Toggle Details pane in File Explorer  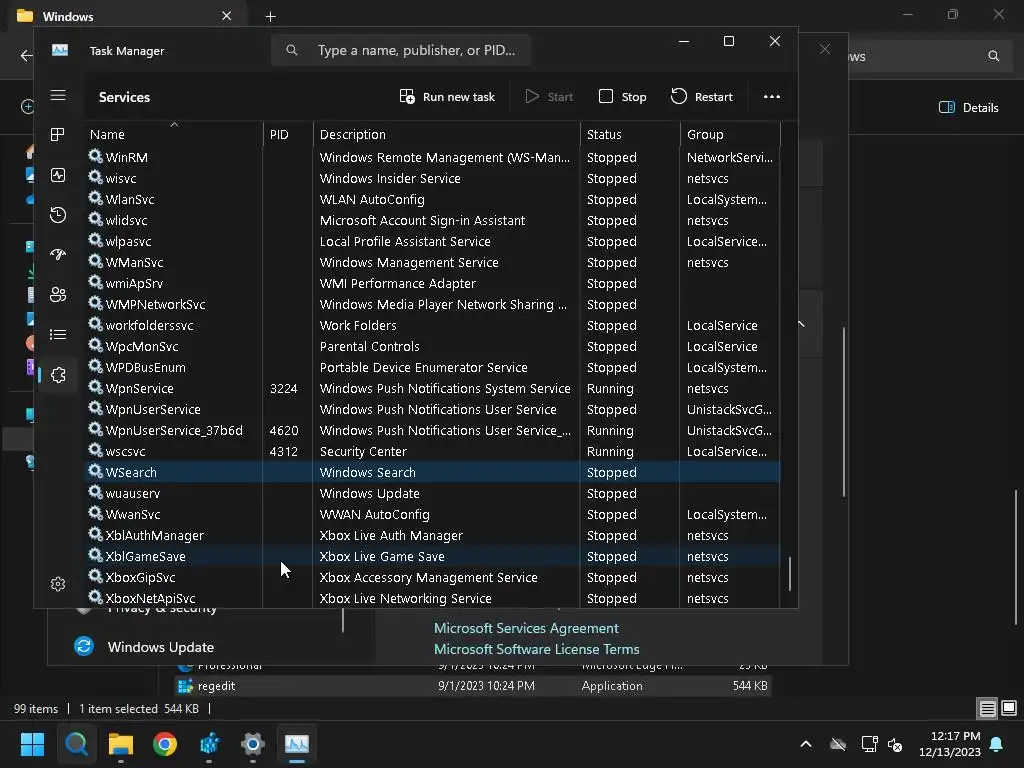tap(968, 108)
